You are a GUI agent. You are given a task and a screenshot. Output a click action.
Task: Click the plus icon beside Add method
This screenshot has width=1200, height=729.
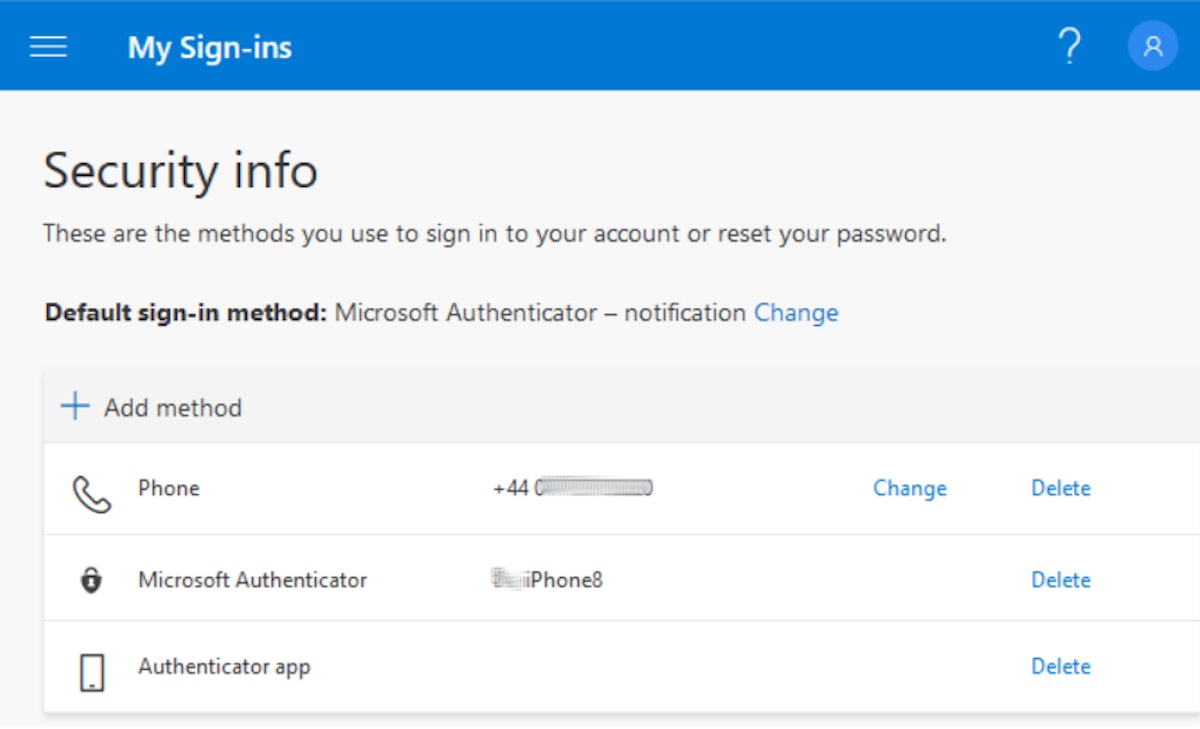click(x=74, y=407)
